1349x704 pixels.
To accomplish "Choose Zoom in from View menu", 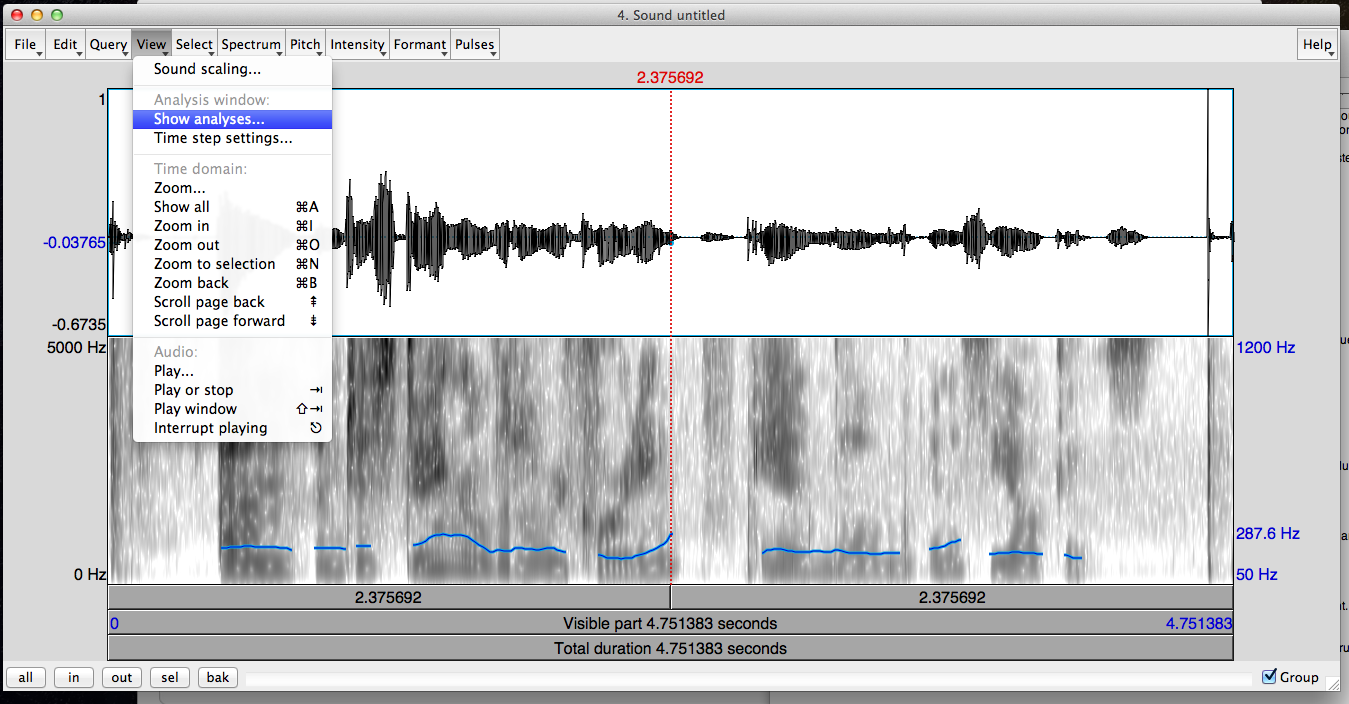I will coord(232,226).
